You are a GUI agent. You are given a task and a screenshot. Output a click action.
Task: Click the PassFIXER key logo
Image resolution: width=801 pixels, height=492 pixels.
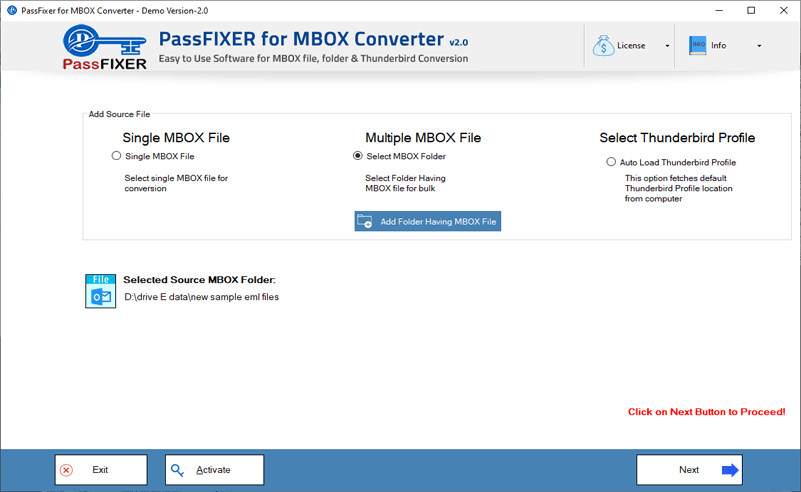(105, 47)
